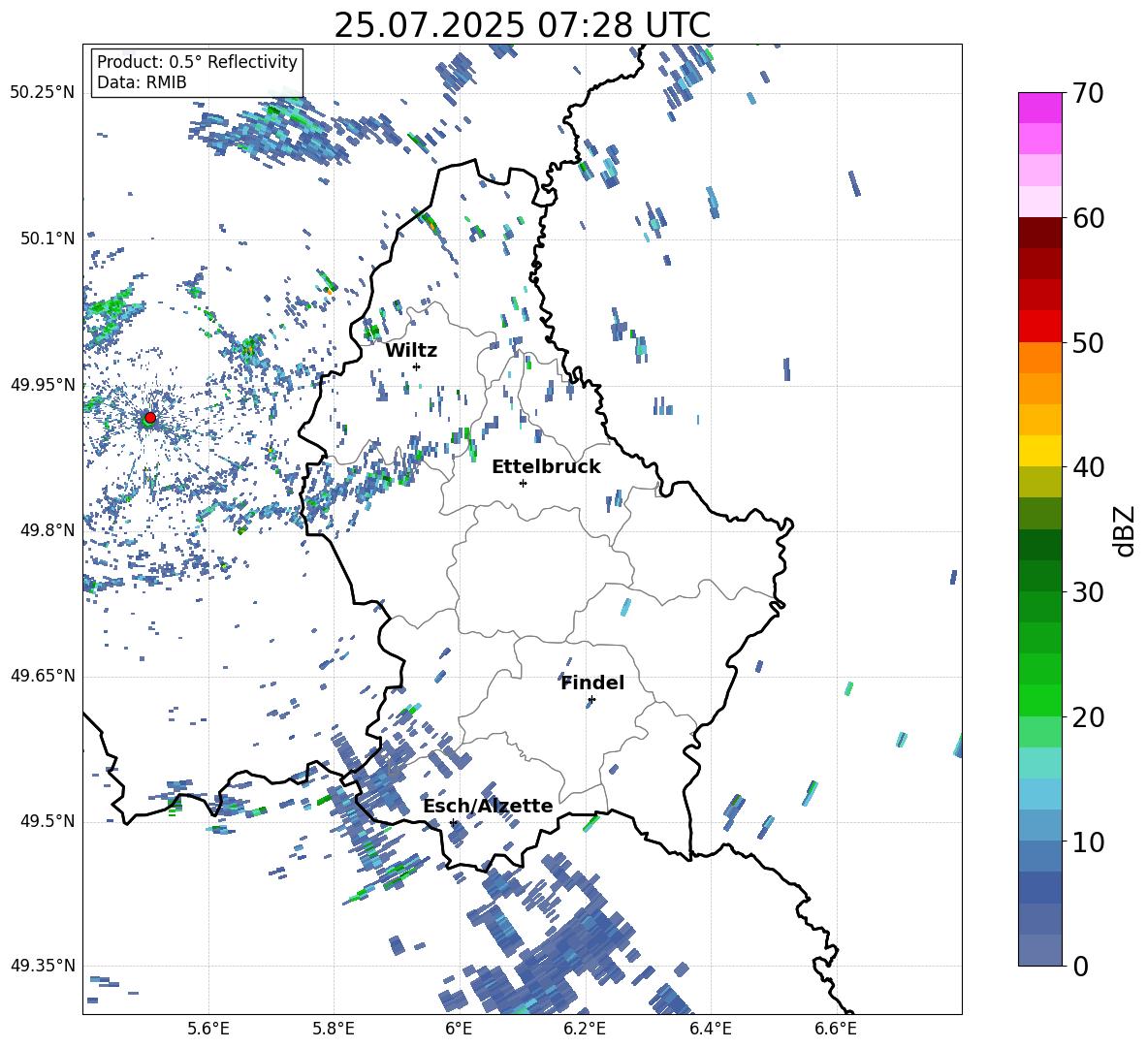Click the Findel station label

pos(592,683)
